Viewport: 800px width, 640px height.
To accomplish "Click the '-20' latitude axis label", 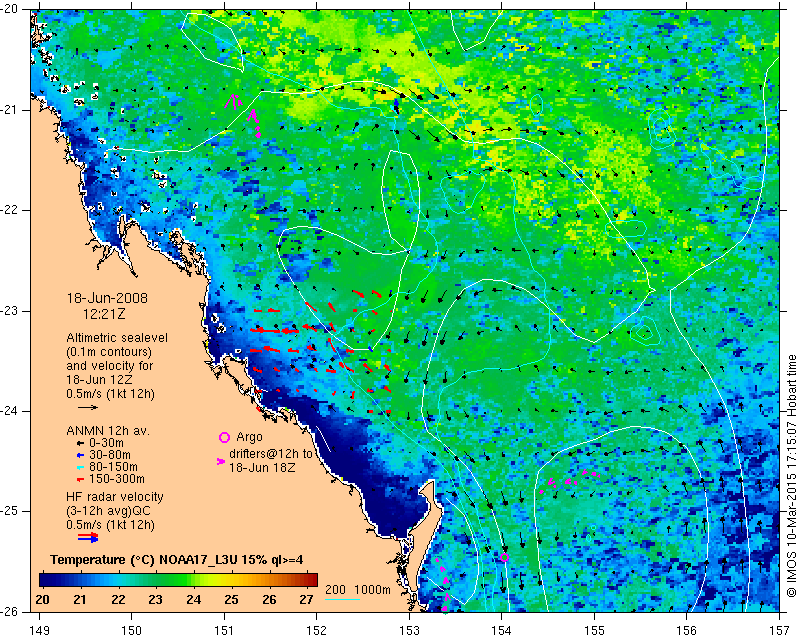I will [10, 9].
